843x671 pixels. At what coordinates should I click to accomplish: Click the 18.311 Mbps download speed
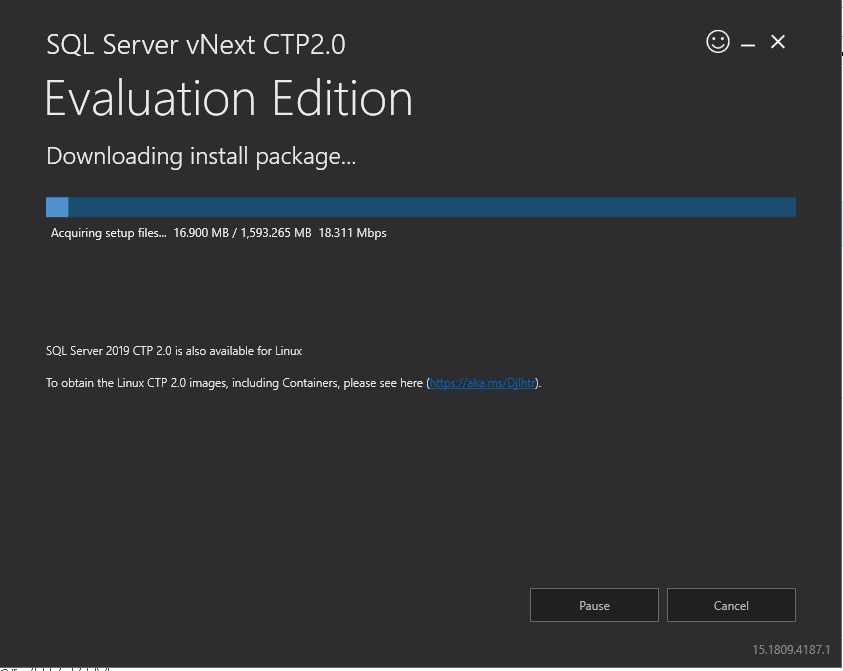352,233
